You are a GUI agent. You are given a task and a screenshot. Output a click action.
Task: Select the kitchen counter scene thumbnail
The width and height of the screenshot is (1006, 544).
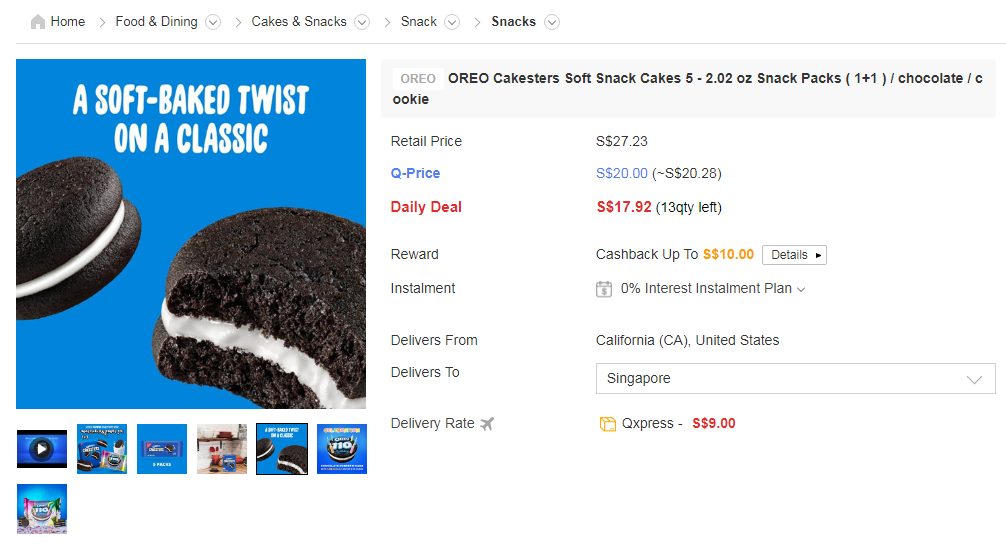coord(222,449)
